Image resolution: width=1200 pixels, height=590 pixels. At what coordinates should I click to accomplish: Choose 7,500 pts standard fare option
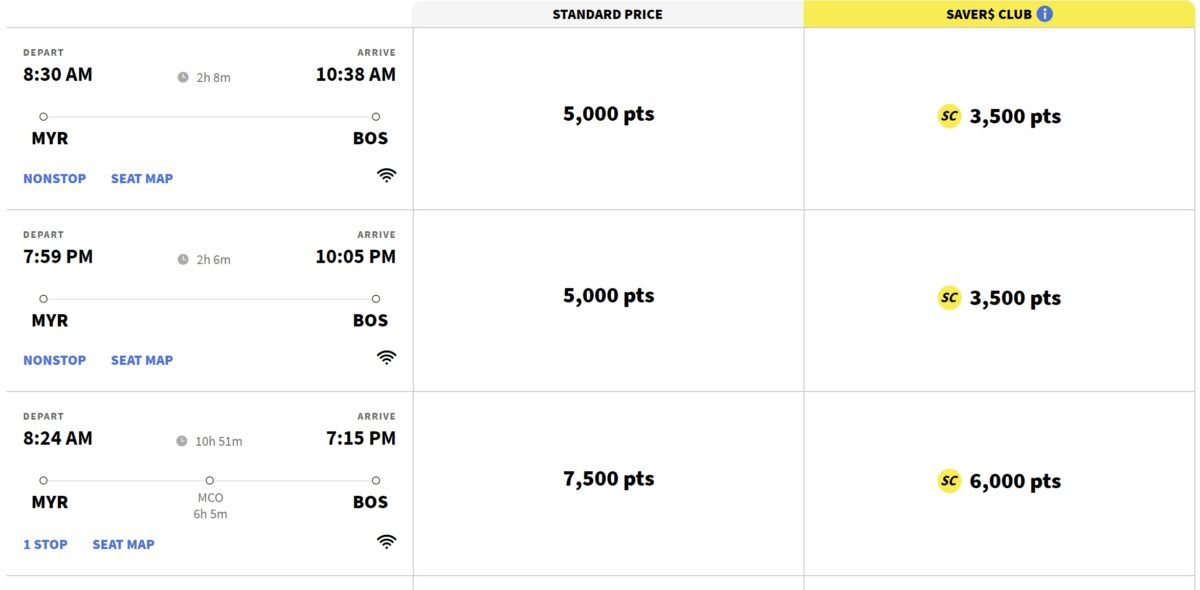click(608, 479)
